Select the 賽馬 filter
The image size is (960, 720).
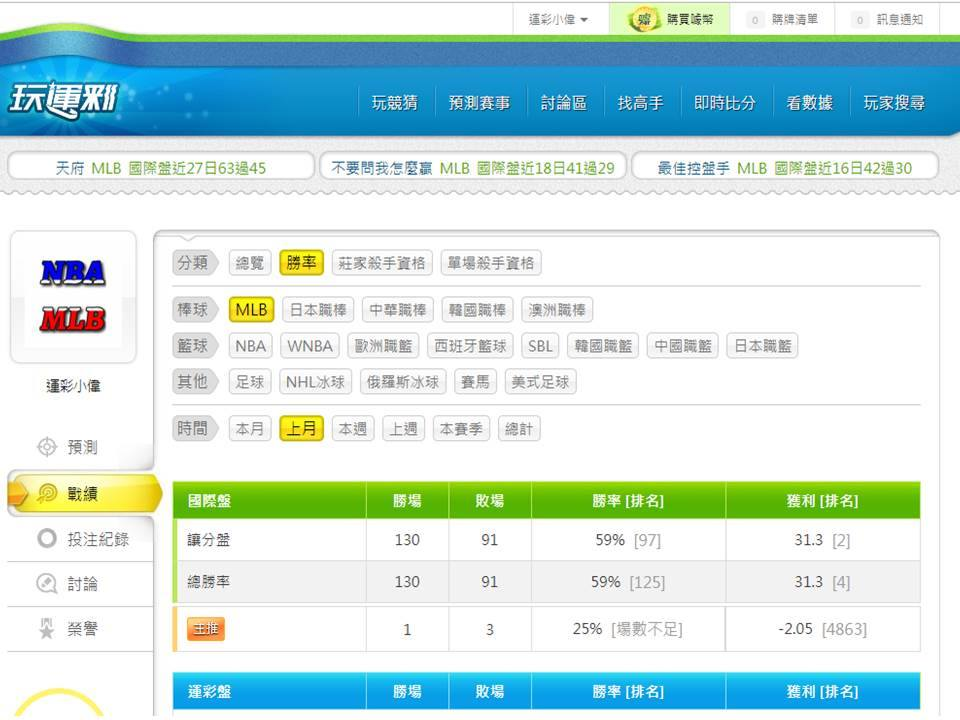click(x=475, y=381)
